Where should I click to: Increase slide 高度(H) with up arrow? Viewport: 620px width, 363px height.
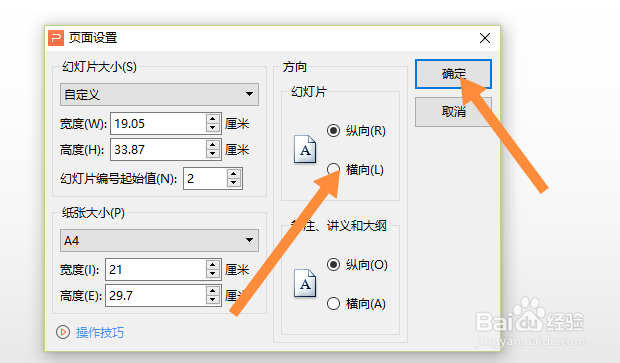213,145
